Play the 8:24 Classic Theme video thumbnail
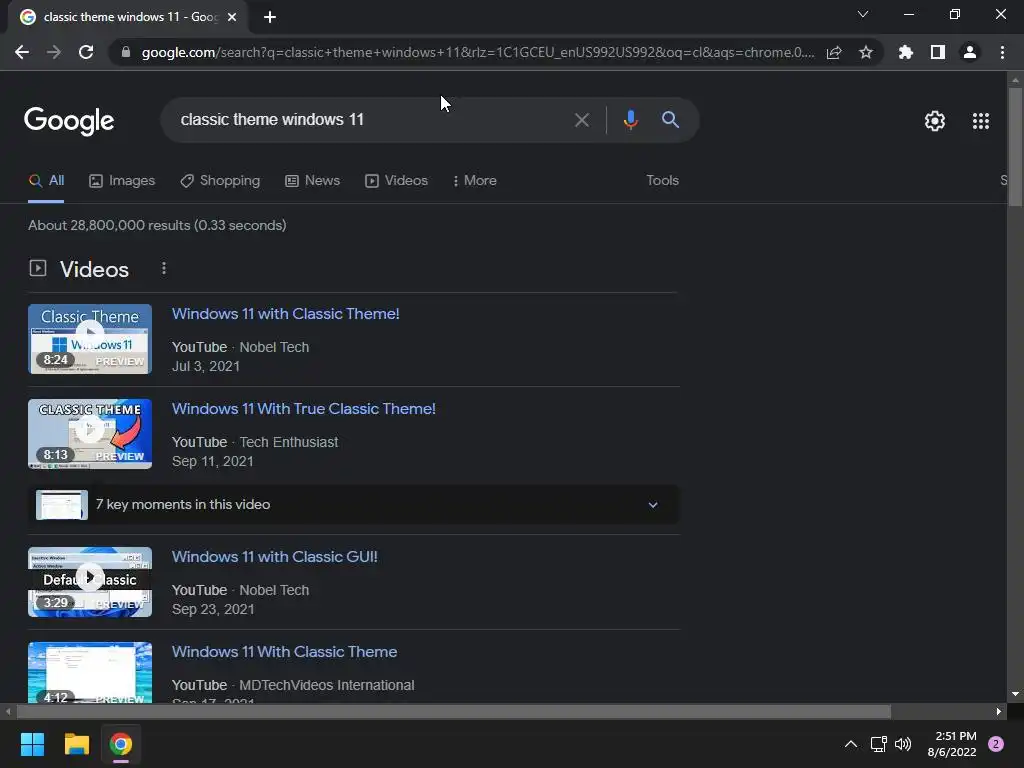Image resolution: width=1024 pixels, height=768 pixels. point(90,339)
